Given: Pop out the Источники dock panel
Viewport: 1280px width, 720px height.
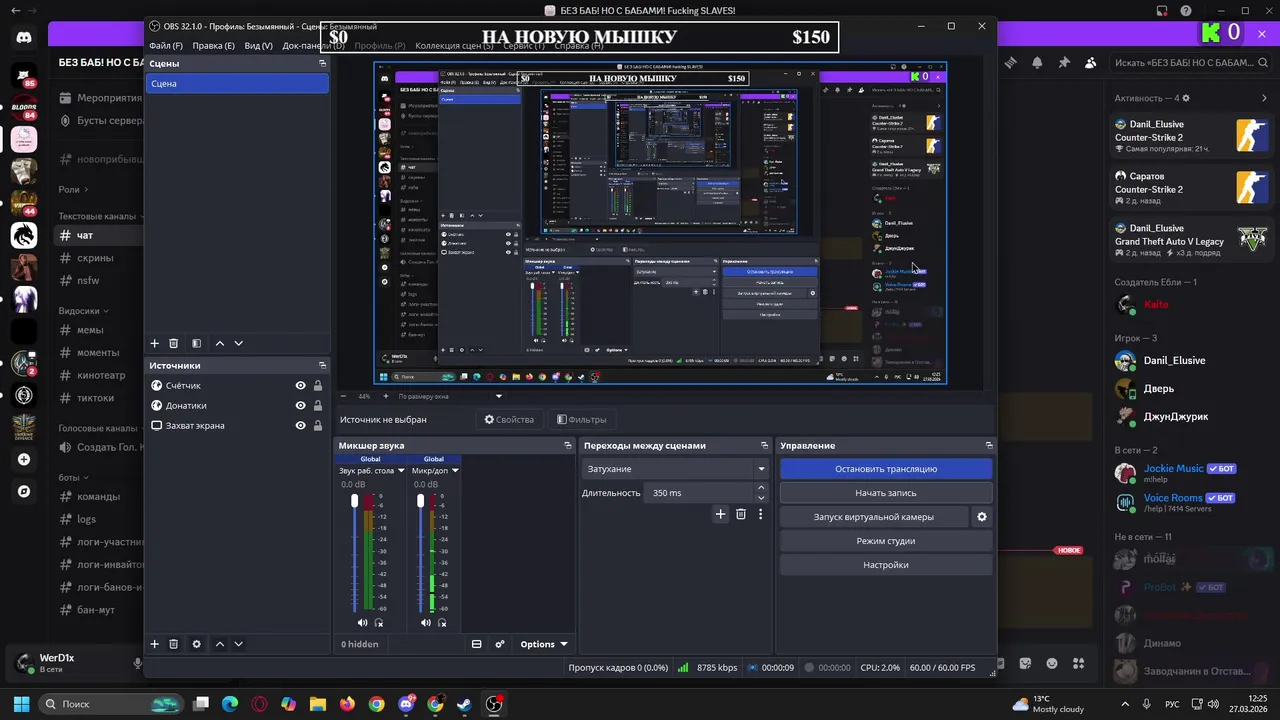Looking at the screenshot, I should click(x=322, y=365).
